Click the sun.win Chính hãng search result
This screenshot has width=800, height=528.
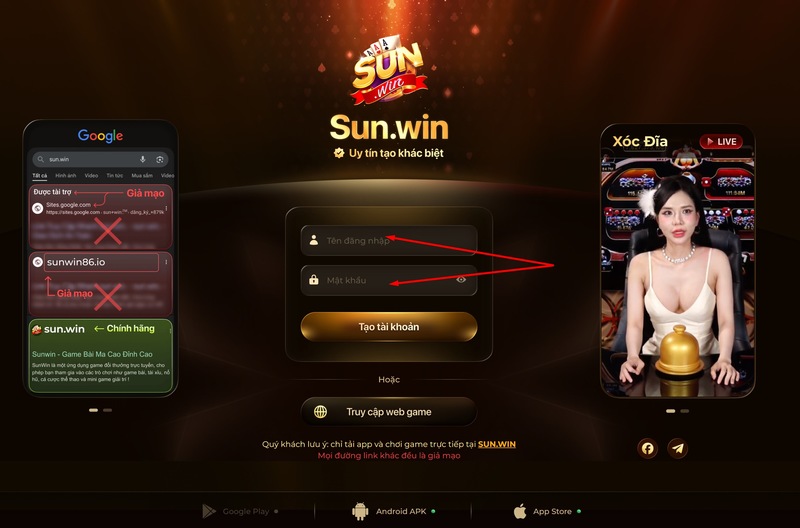tap(101, 356)
